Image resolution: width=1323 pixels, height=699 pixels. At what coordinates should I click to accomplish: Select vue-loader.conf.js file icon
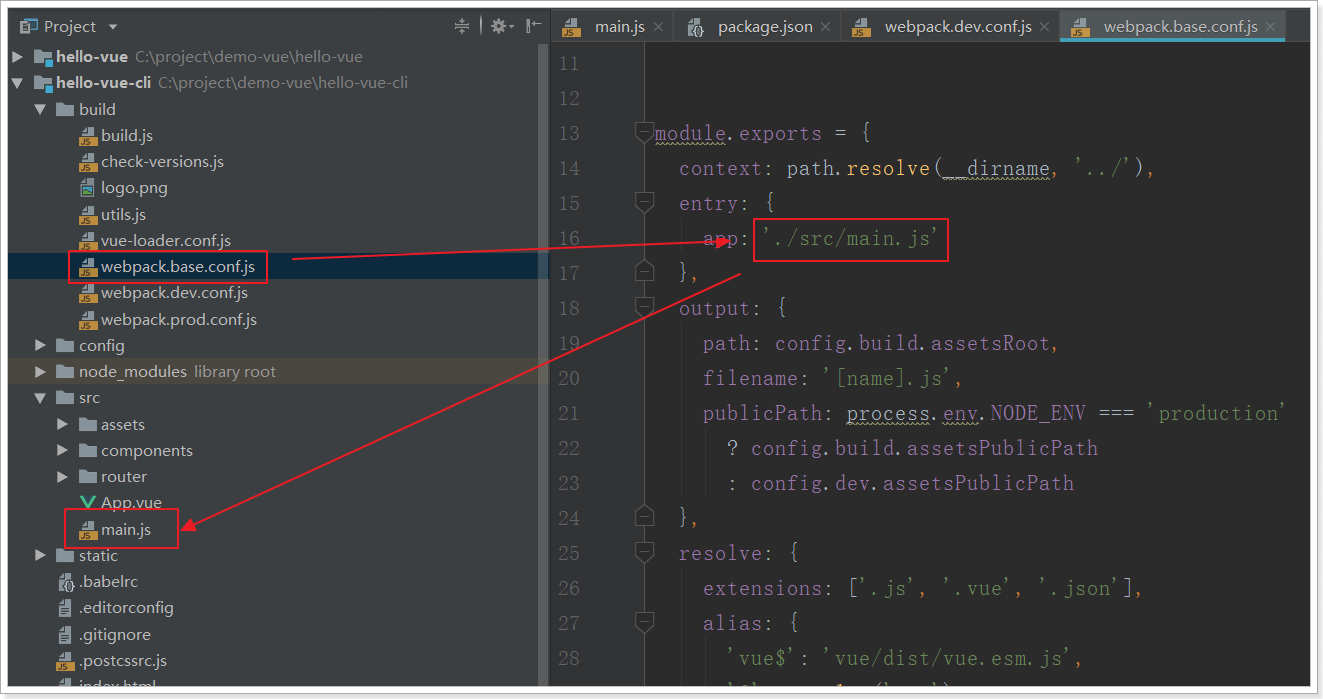88,241
